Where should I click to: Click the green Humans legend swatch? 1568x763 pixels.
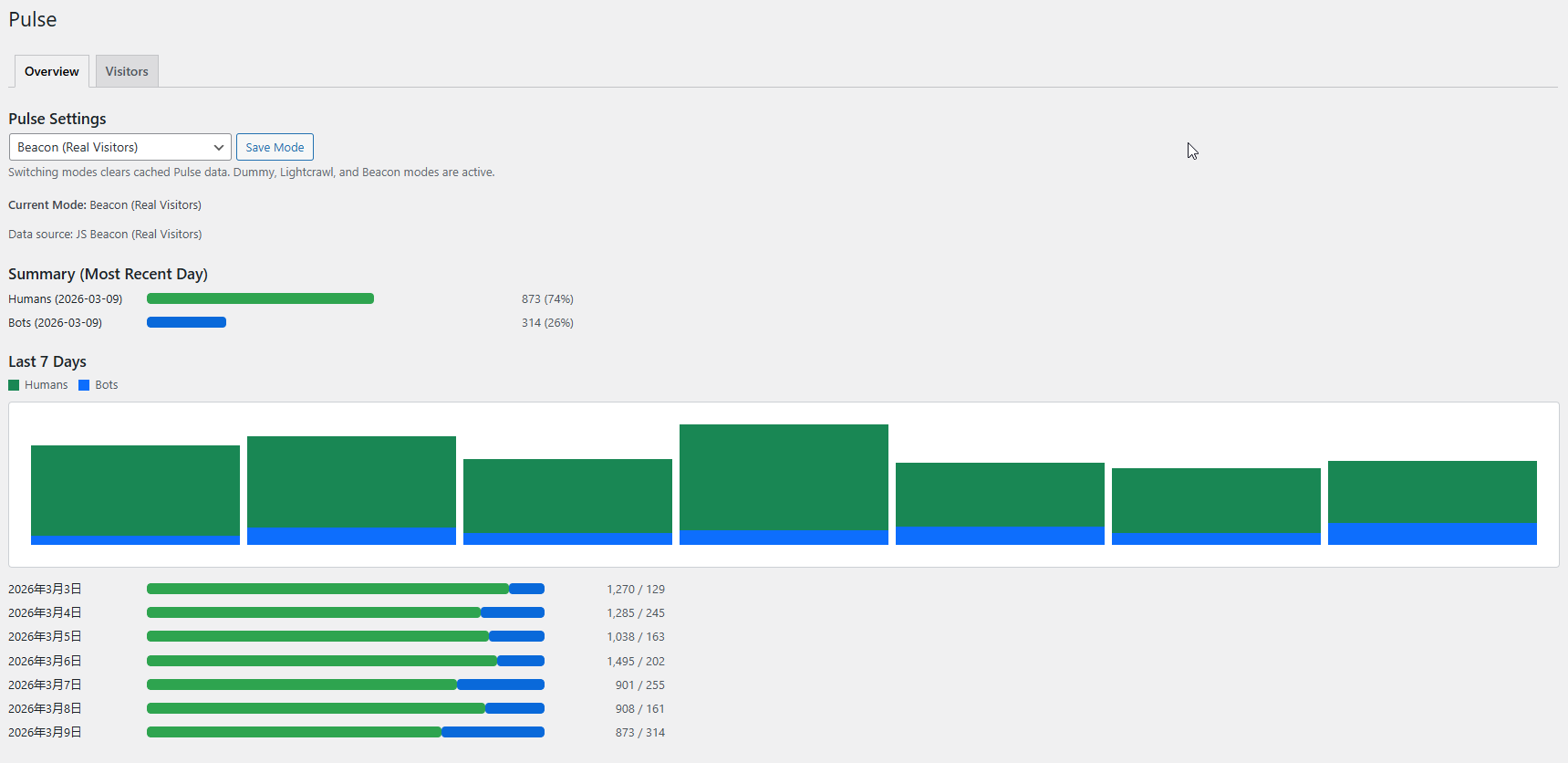pos(14,385)
